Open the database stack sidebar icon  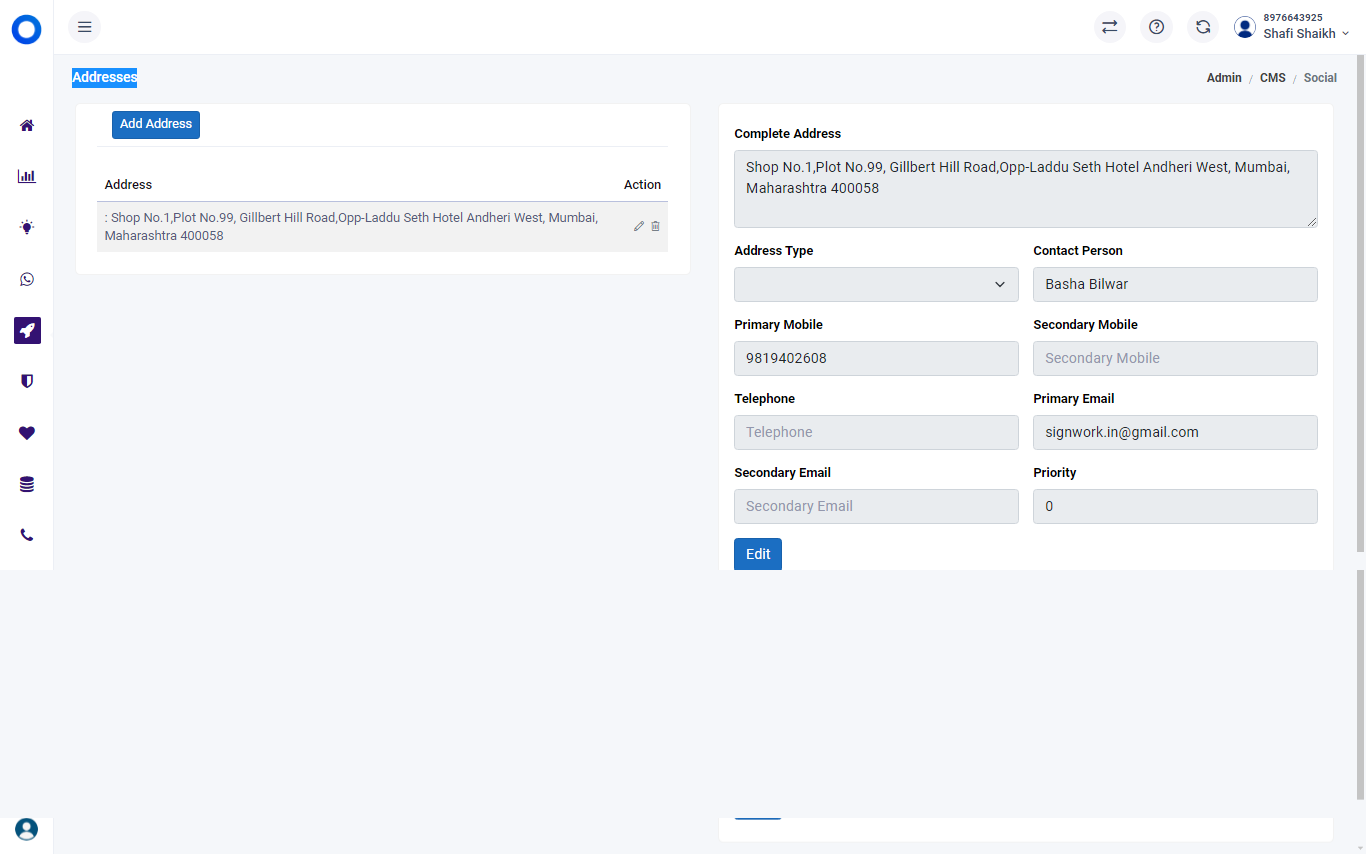[27, 484]
